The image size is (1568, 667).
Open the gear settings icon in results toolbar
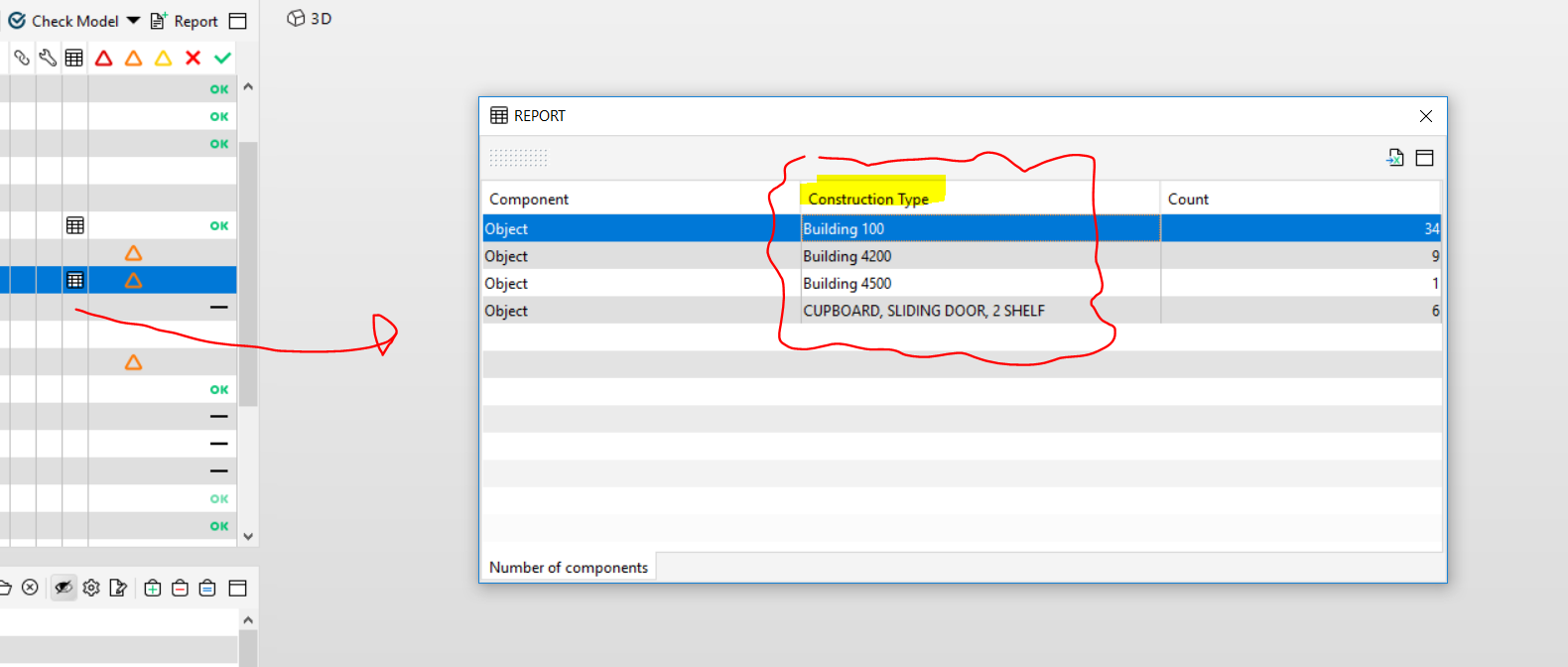pos(91,588)
